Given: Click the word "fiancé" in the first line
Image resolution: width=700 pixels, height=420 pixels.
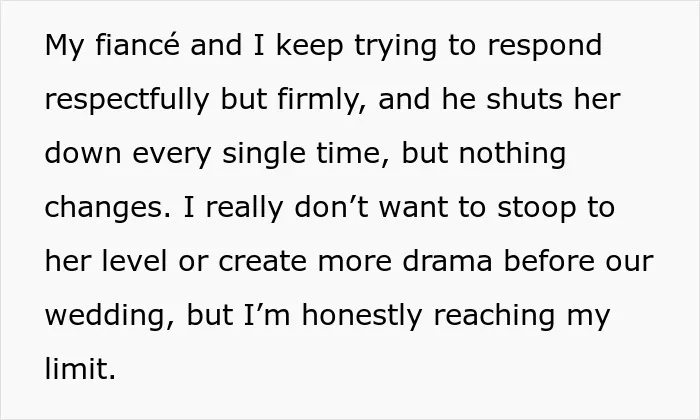Looking at the screenshot, I should 138,45.
